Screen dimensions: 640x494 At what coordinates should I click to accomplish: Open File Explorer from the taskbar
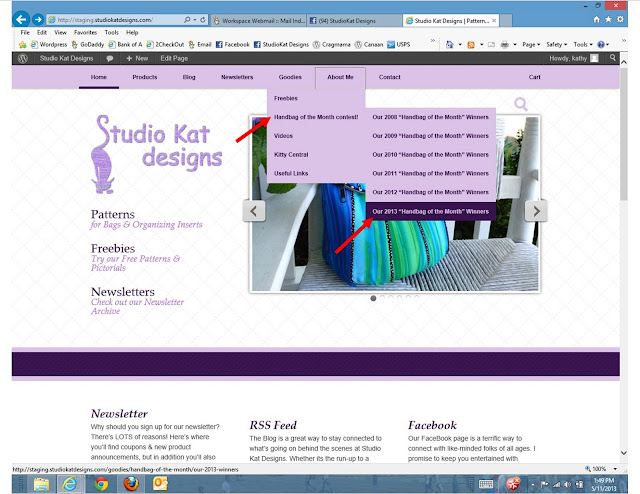pos(41,484)
